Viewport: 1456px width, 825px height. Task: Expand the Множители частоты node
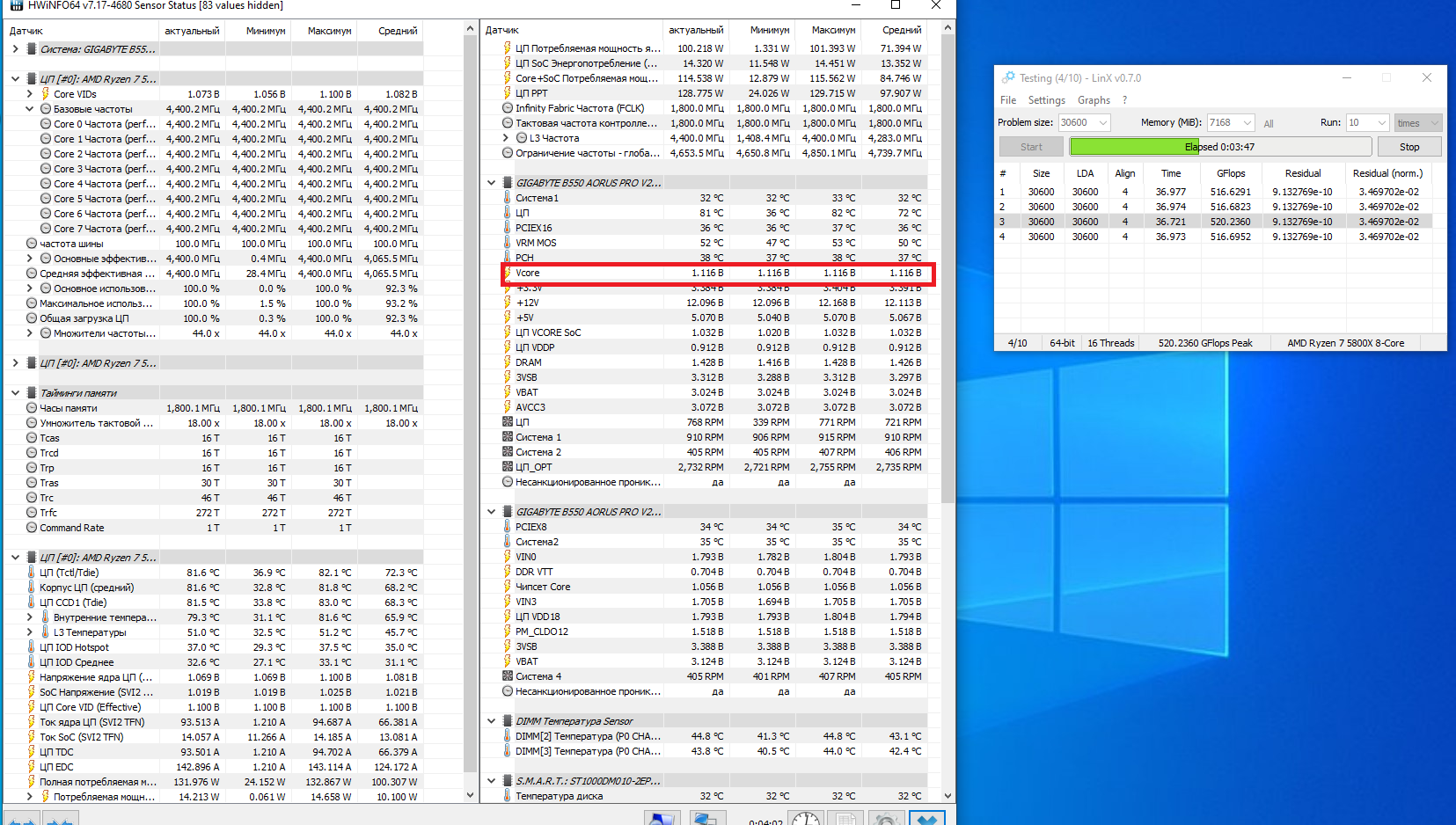pos(29,333)
